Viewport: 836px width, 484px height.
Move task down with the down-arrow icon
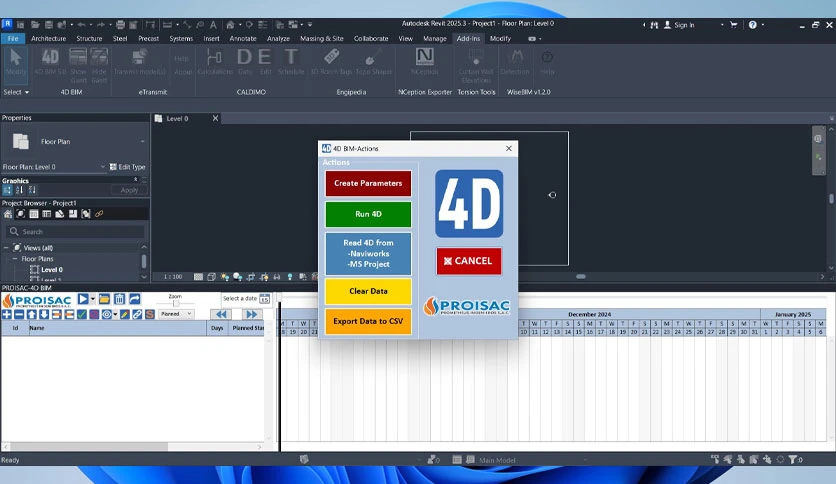(44, 314)
